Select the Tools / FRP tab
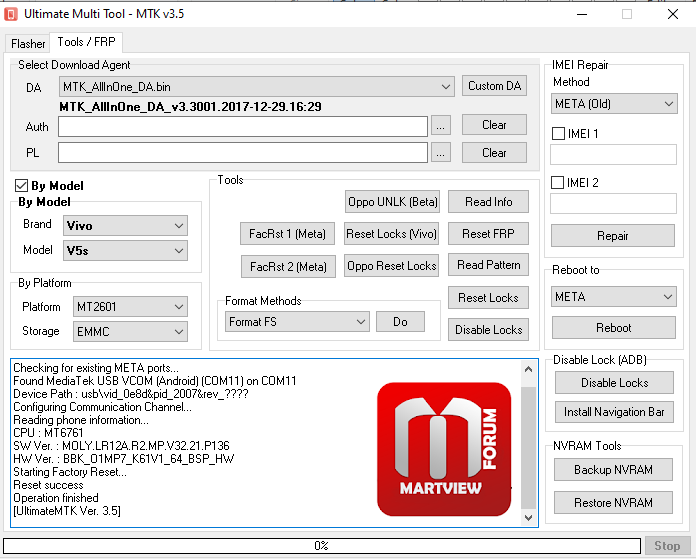The image size is (696, 559). (86, 42)
